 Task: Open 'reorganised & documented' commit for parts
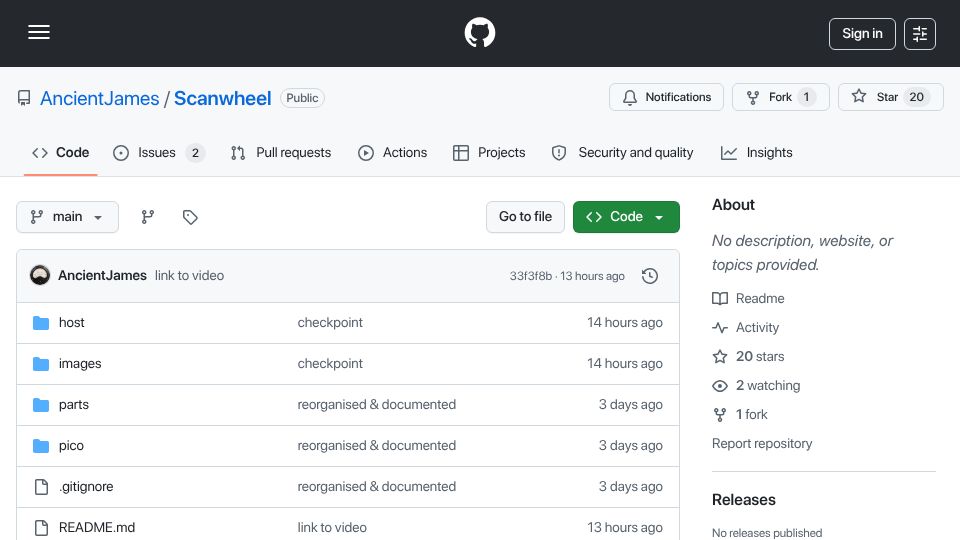pos(377,405)
